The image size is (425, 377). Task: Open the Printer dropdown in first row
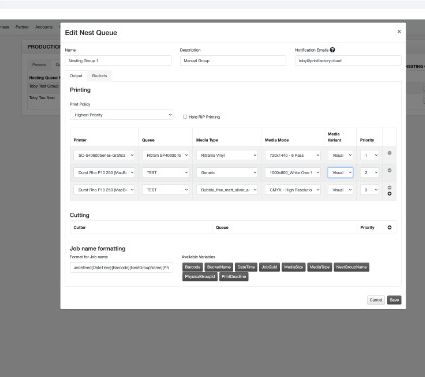point(104,155)
